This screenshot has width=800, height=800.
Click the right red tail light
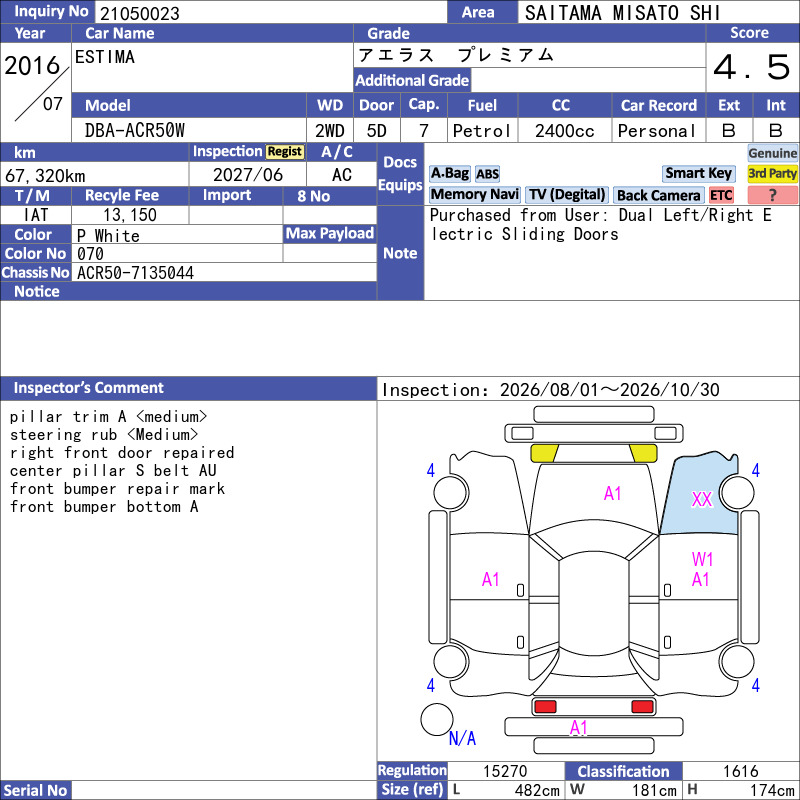642,707
